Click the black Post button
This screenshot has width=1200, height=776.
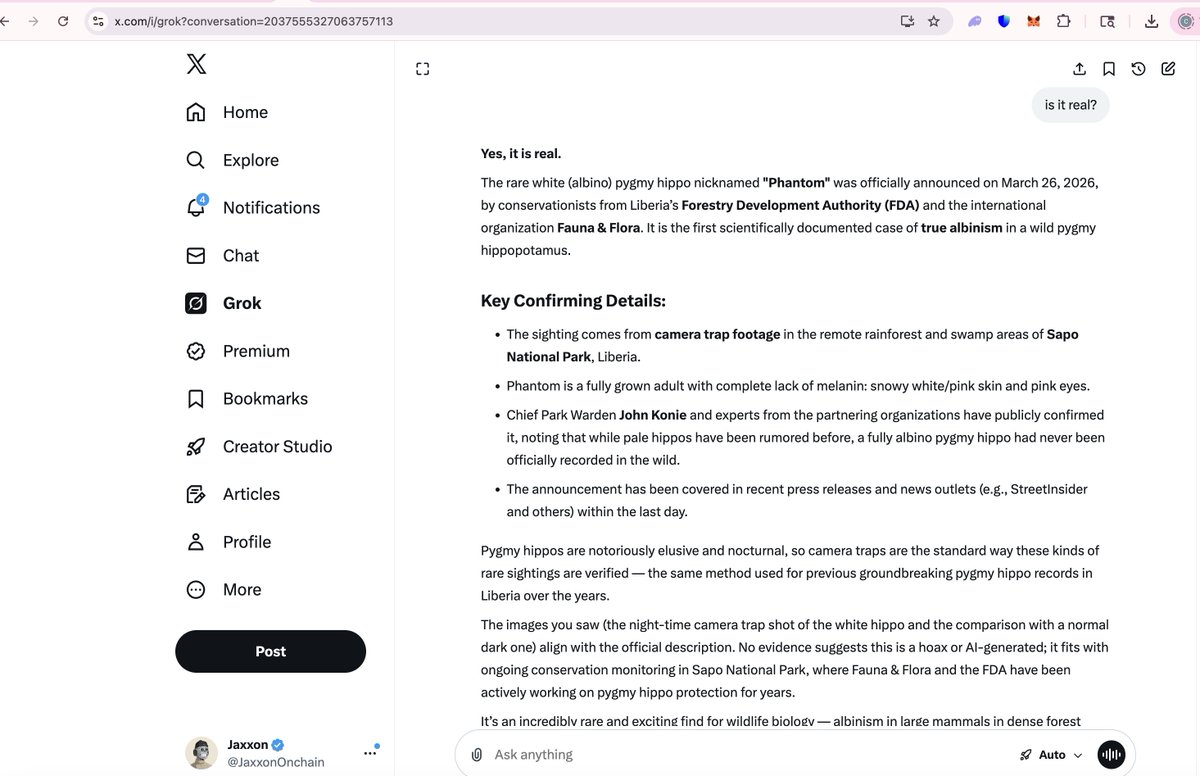[x=270, y=651]
